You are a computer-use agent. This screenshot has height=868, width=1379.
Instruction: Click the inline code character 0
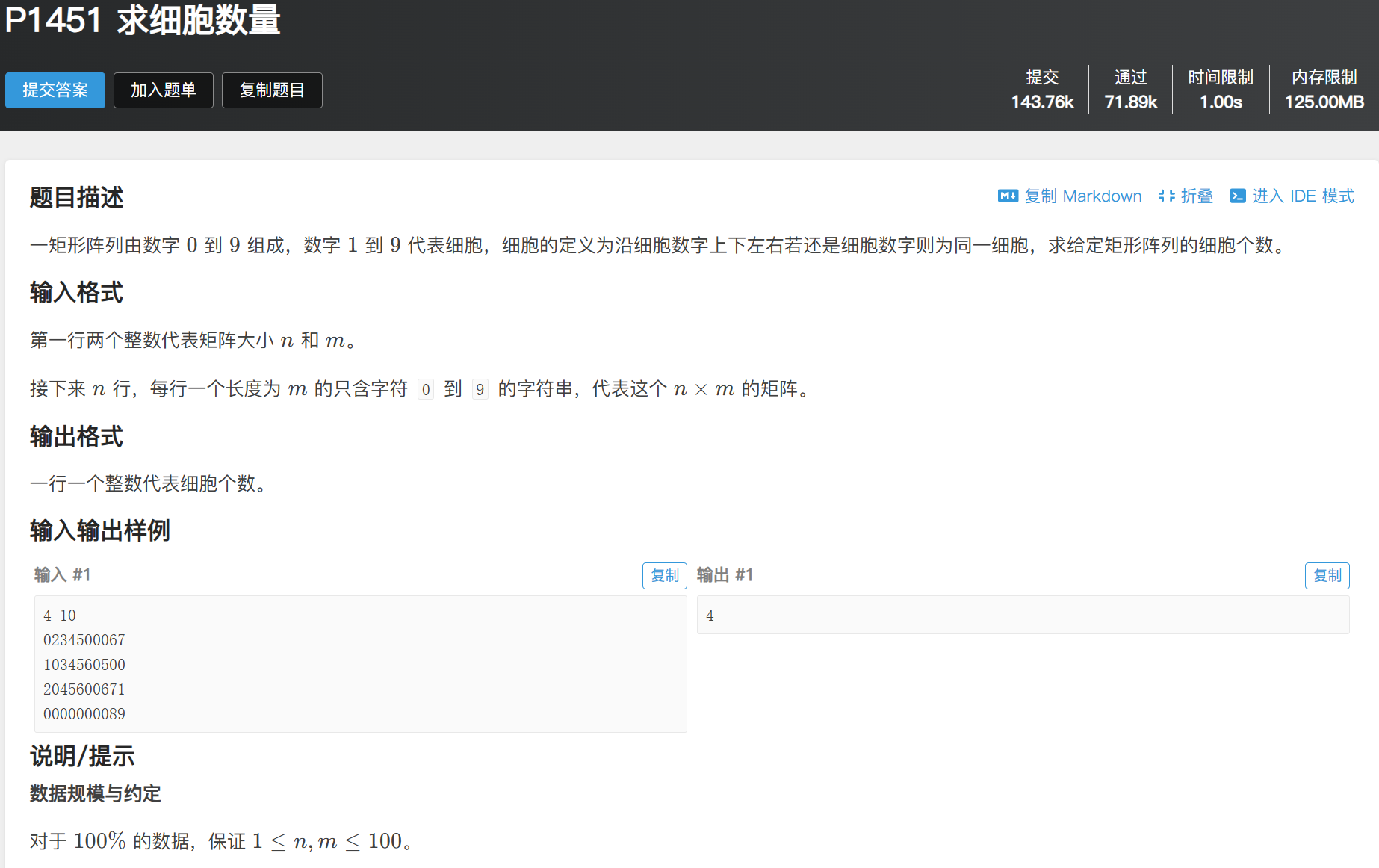[426, 389]
